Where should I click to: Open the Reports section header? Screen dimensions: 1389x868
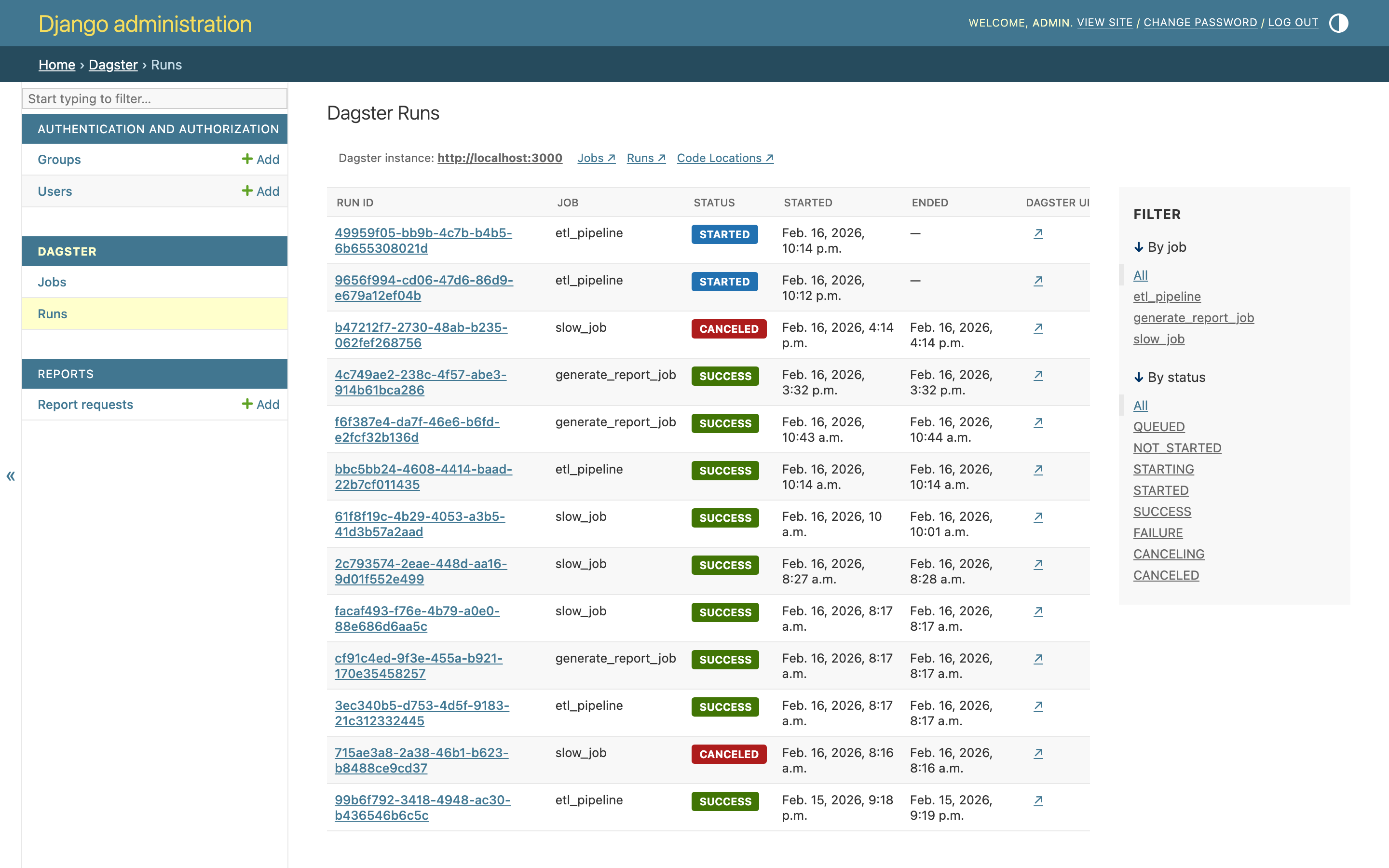66,374
